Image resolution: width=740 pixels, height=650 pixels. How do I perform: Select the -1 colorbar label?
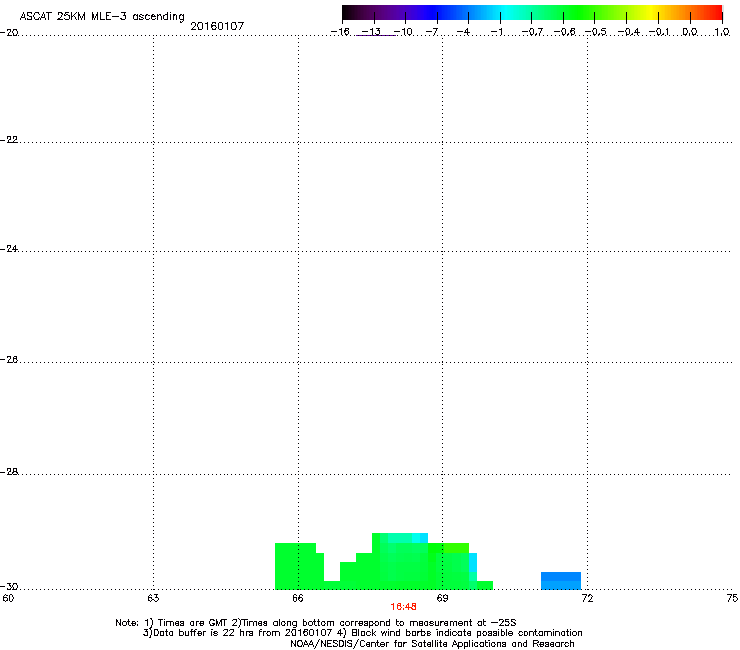(496, 32)
